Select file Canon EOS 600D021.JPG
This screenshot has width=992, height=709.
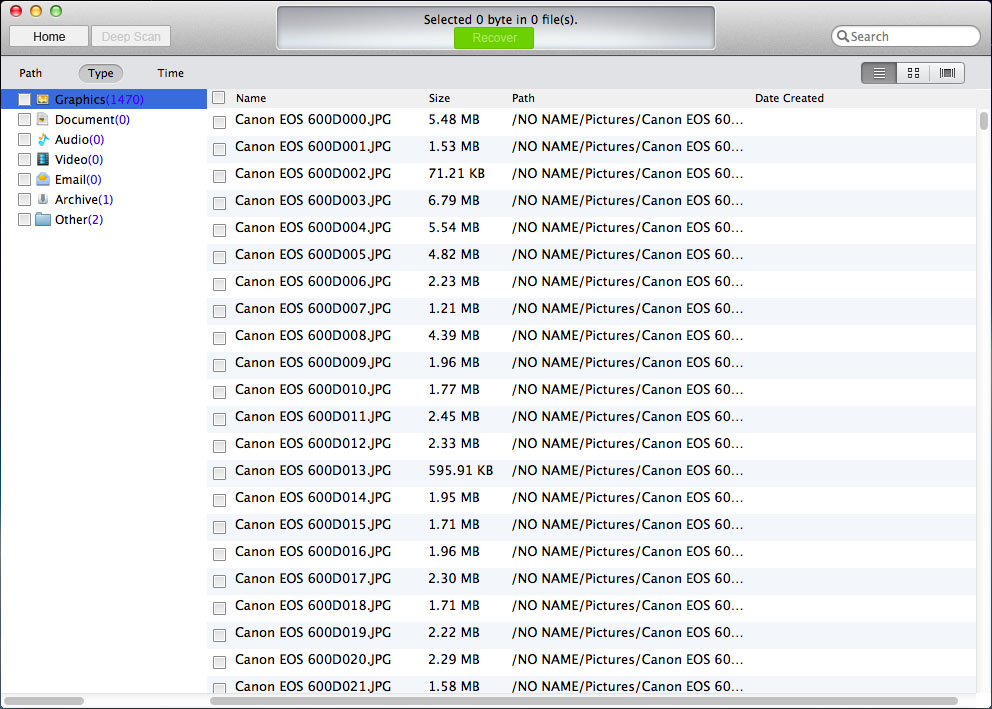[313, 686]
